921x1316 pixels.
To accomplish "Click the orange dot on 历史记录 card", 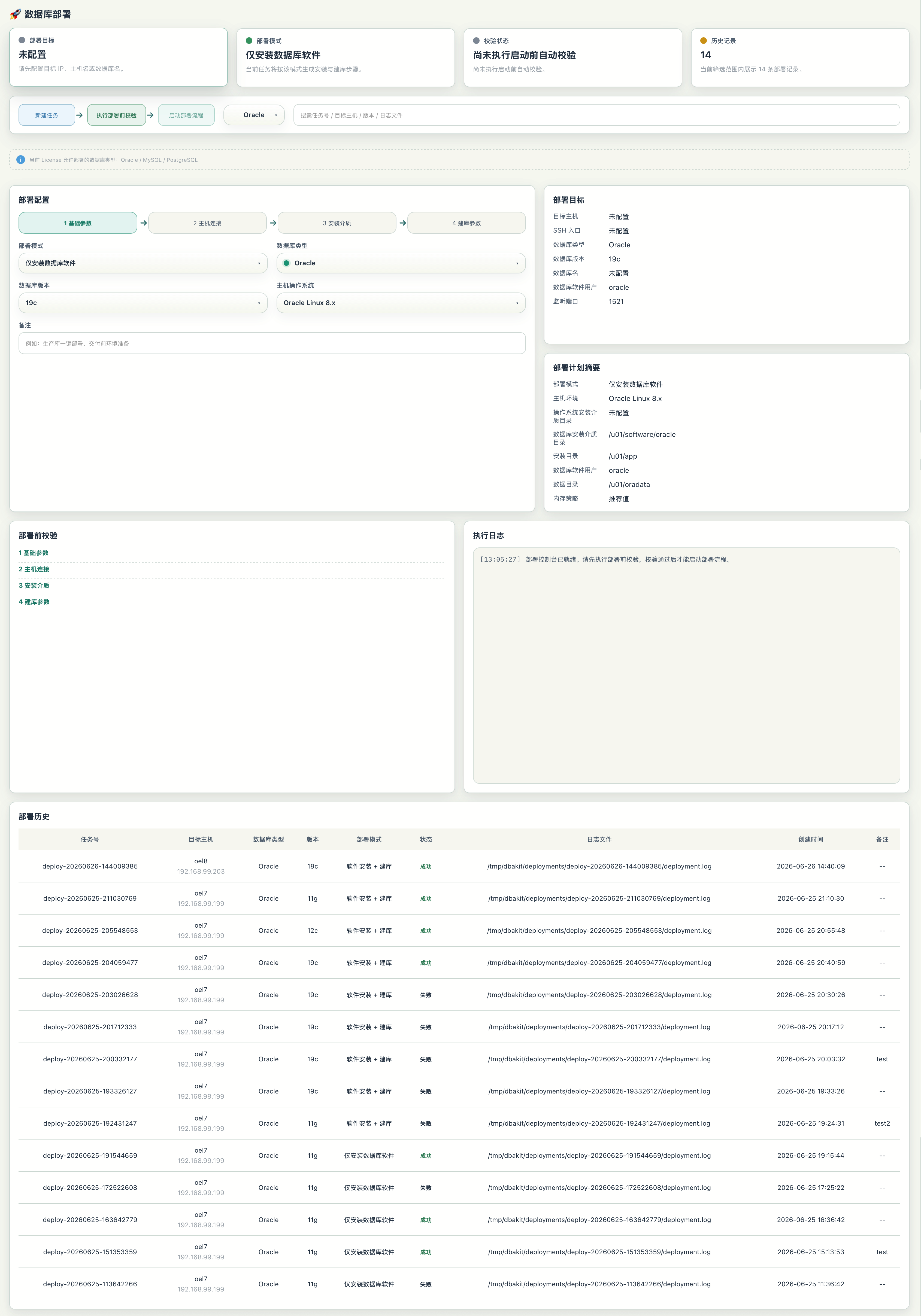I will 703,41.
